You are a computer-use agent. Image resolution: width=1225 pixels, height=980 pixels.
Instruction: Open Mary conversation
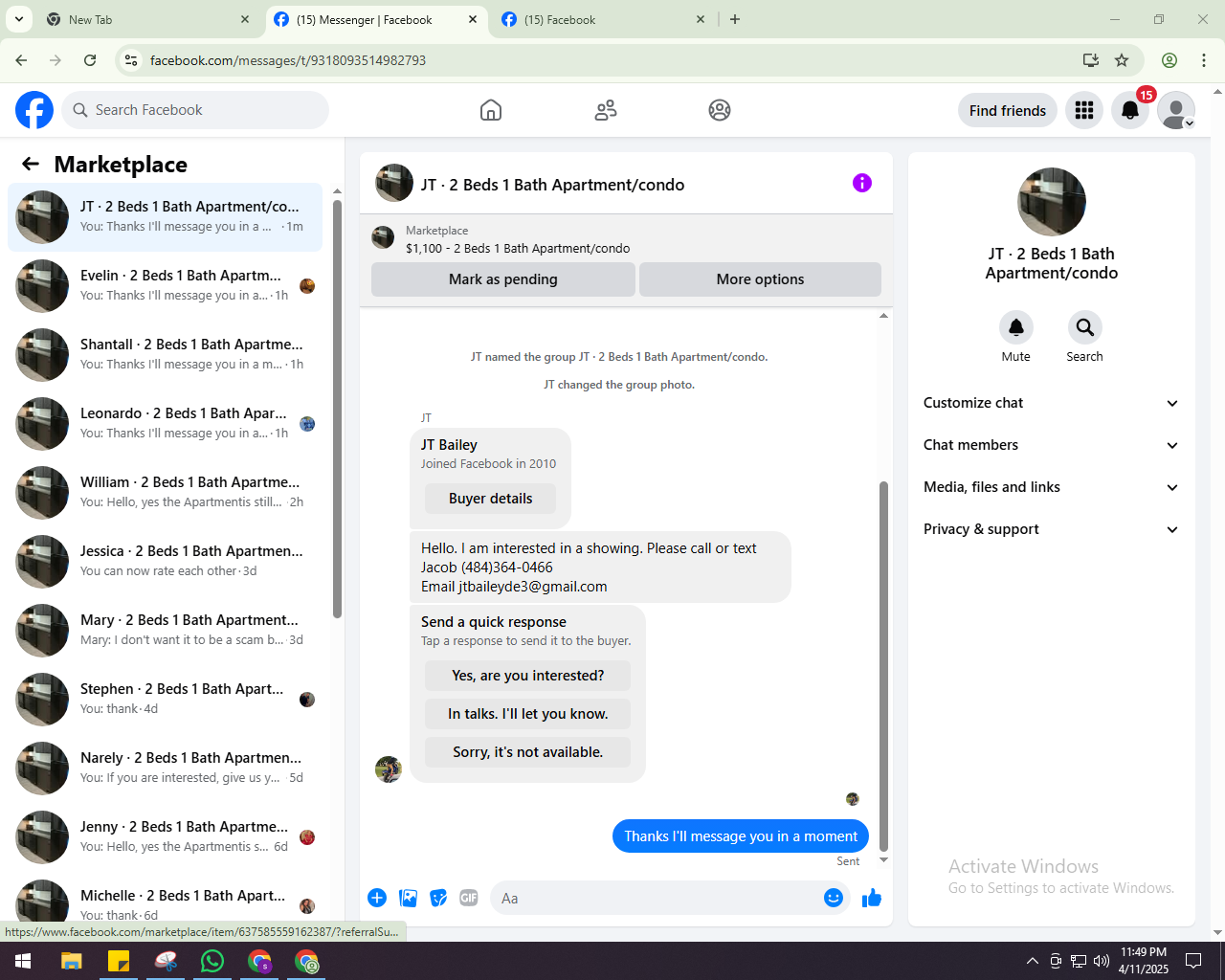(166, 630)
